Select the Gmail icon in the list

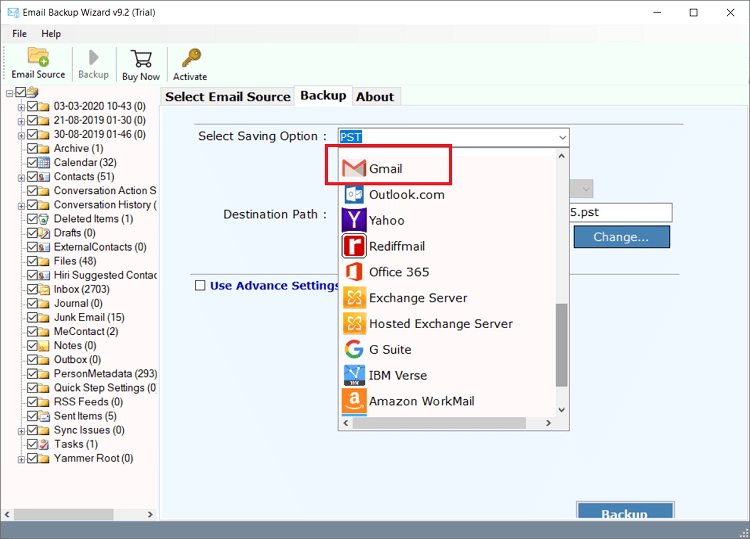[x=354, y=168]
